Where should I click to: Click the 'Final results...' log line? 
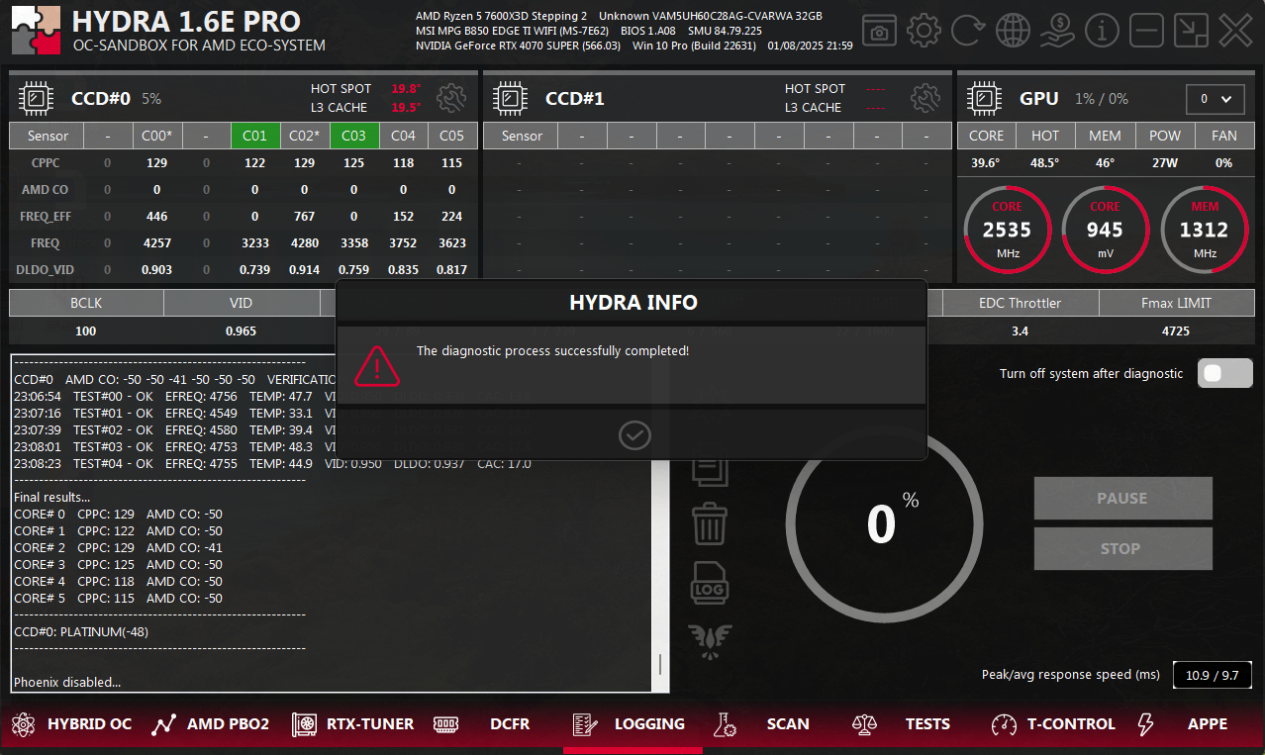[52, 497]
